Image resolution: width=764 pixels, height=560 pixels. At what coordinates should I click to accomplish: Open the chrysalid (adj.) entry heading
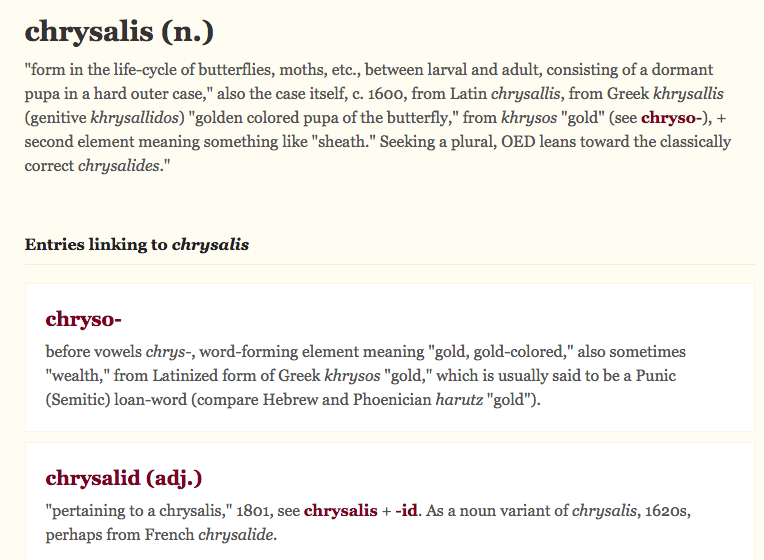tap(124, 477)
